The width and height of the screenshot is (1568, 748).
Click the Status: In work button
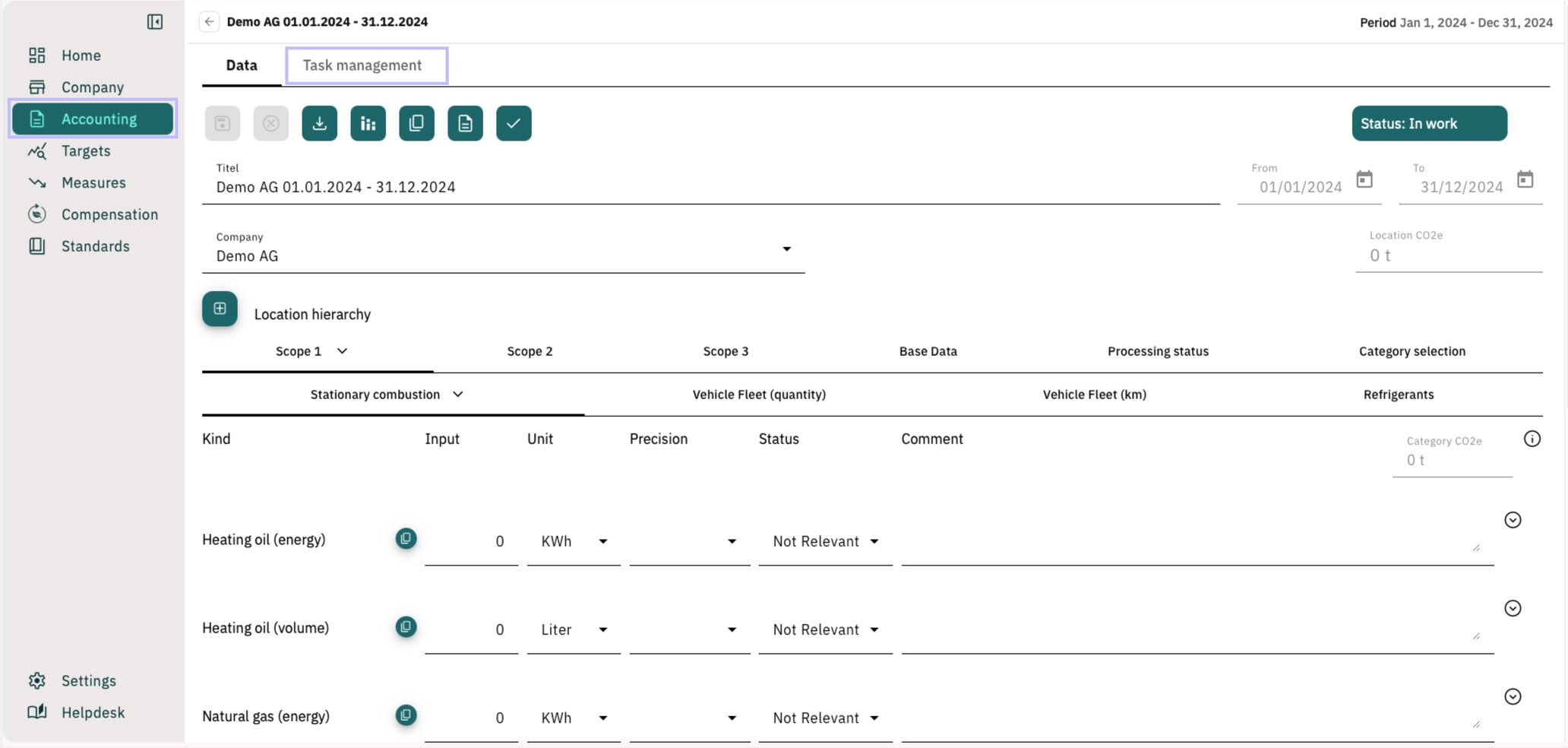click(1429, 123)
